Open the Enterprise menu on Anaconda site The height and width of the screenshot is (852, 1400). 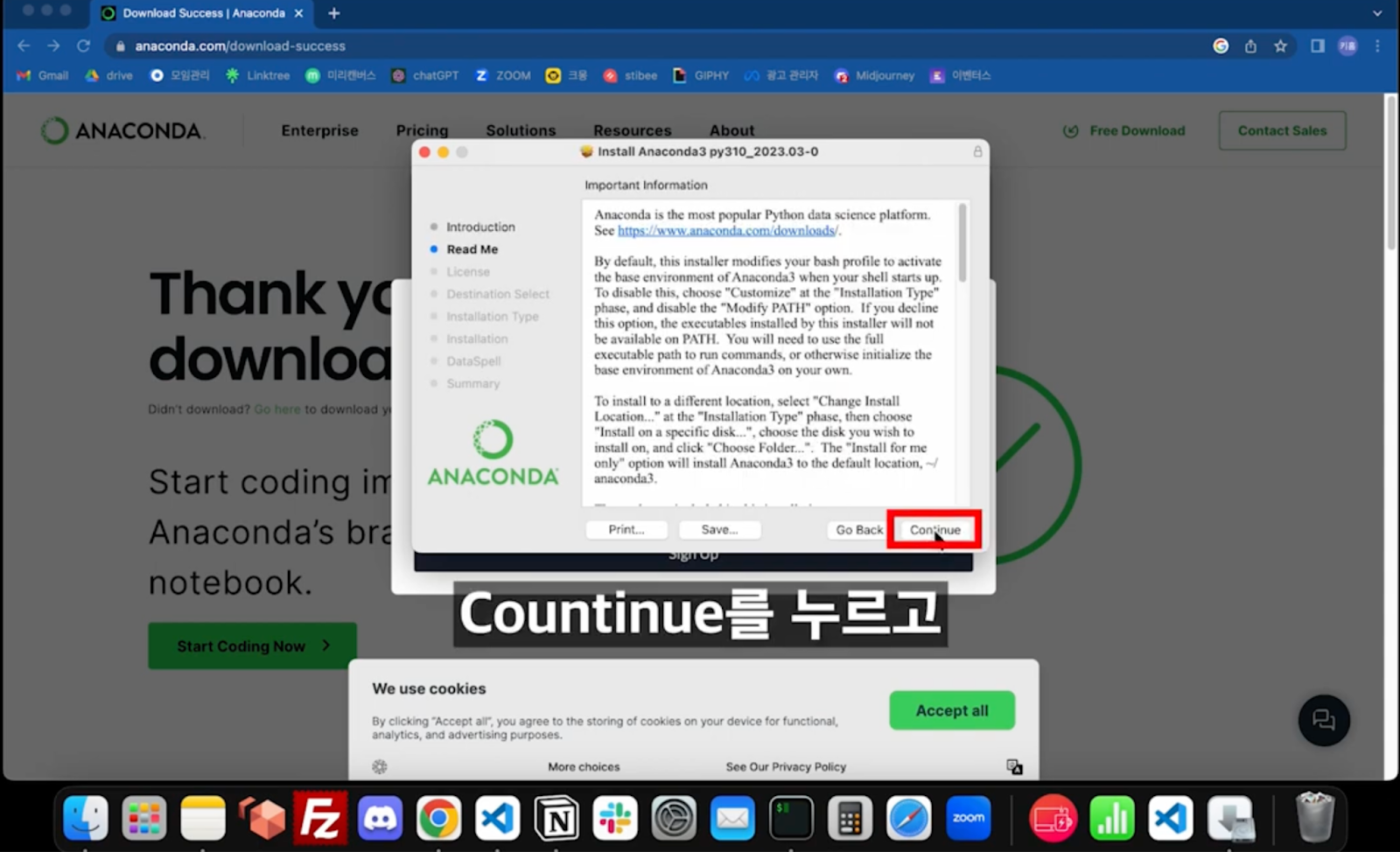pos(319,130)
